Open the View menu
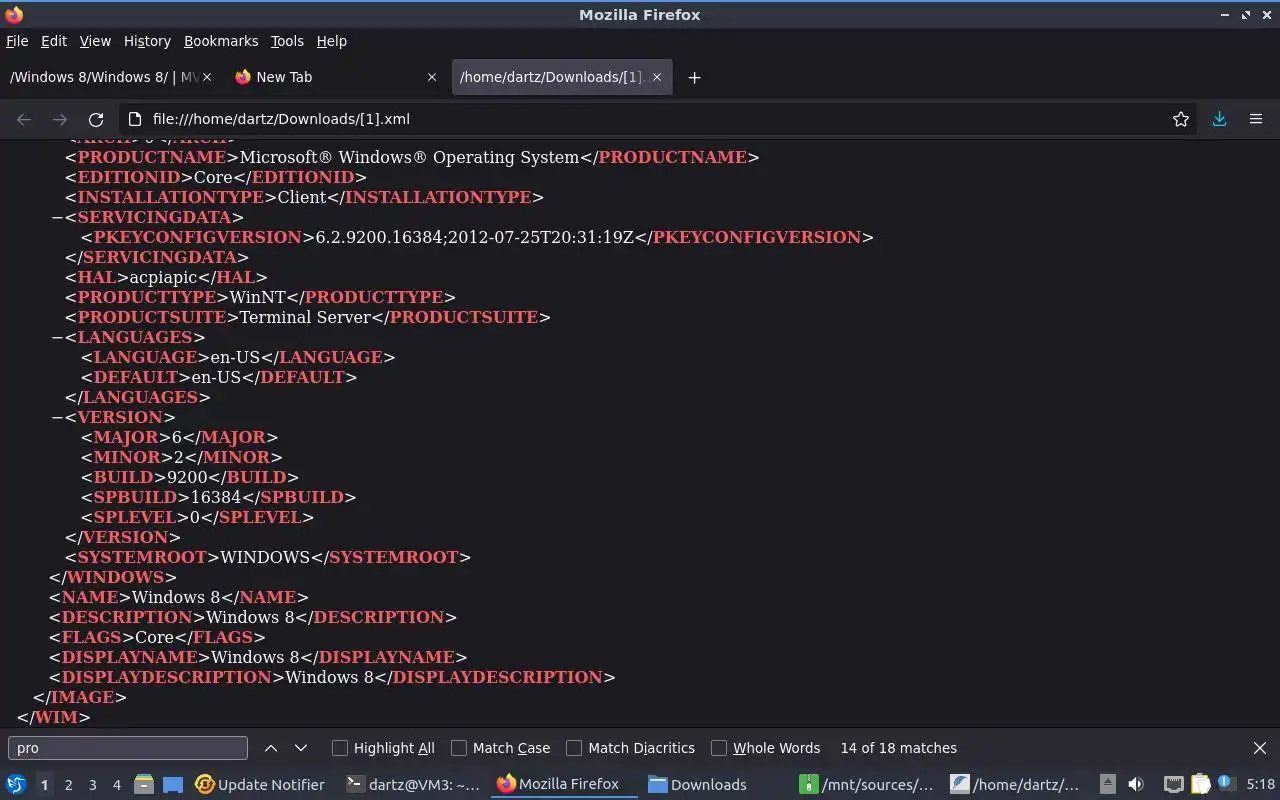Image resolution: width=1280 pixels, height=800 pixels. pos(95,41)
